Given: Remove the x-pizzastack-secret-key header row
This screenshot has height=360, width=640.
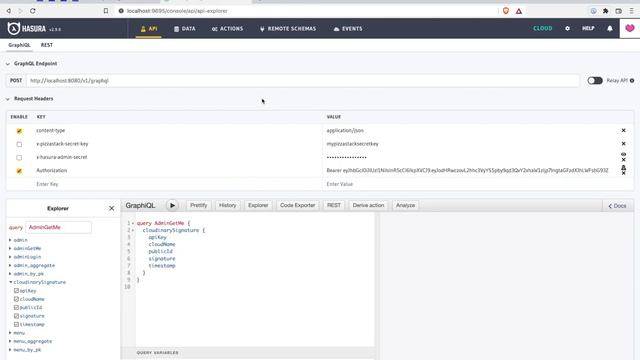Looking at the screenshot, I should [x=623, y=144].
